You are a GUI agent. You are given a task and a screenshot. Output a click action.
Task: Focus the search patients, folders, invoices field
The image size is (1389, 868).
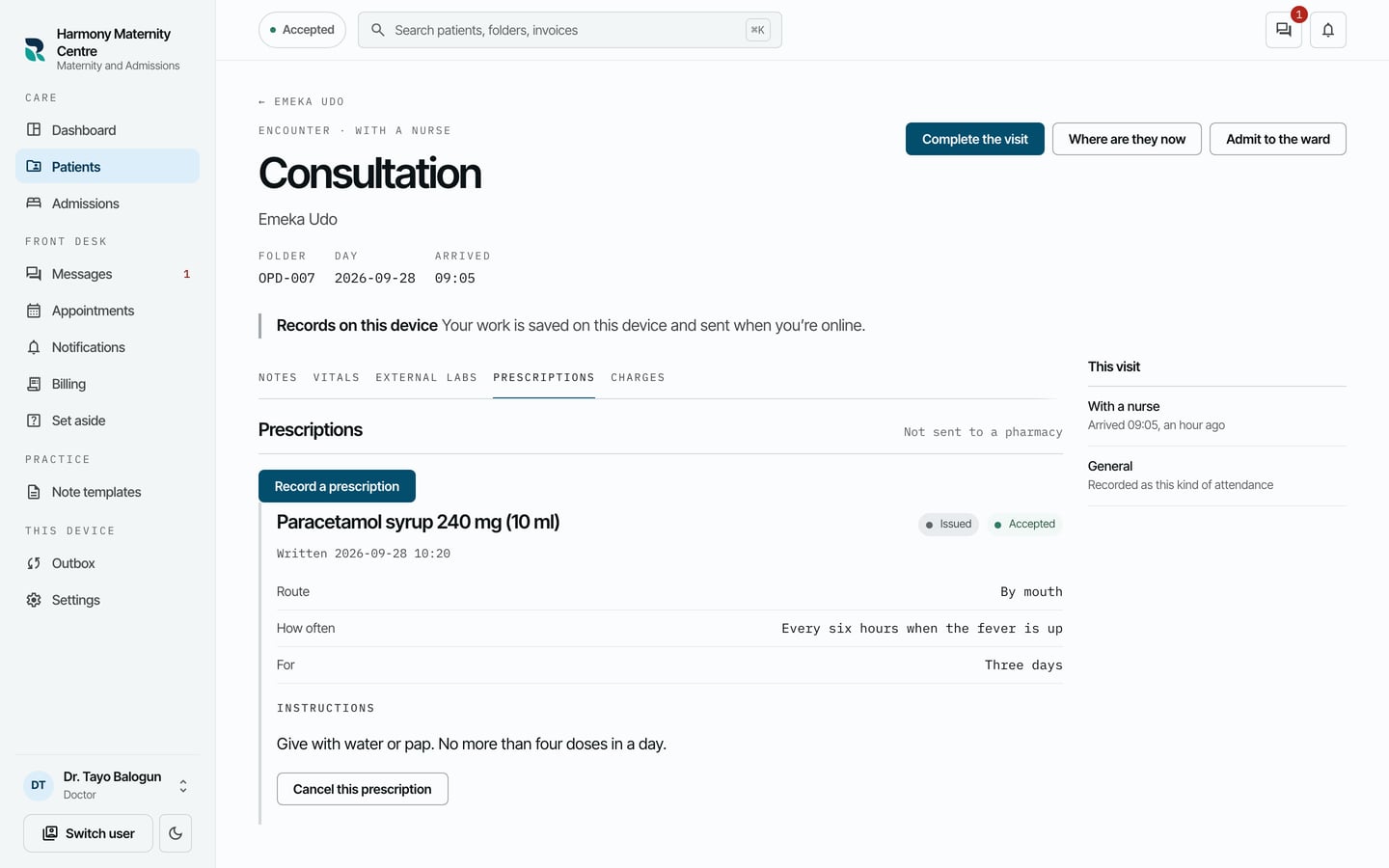(569, 30)
